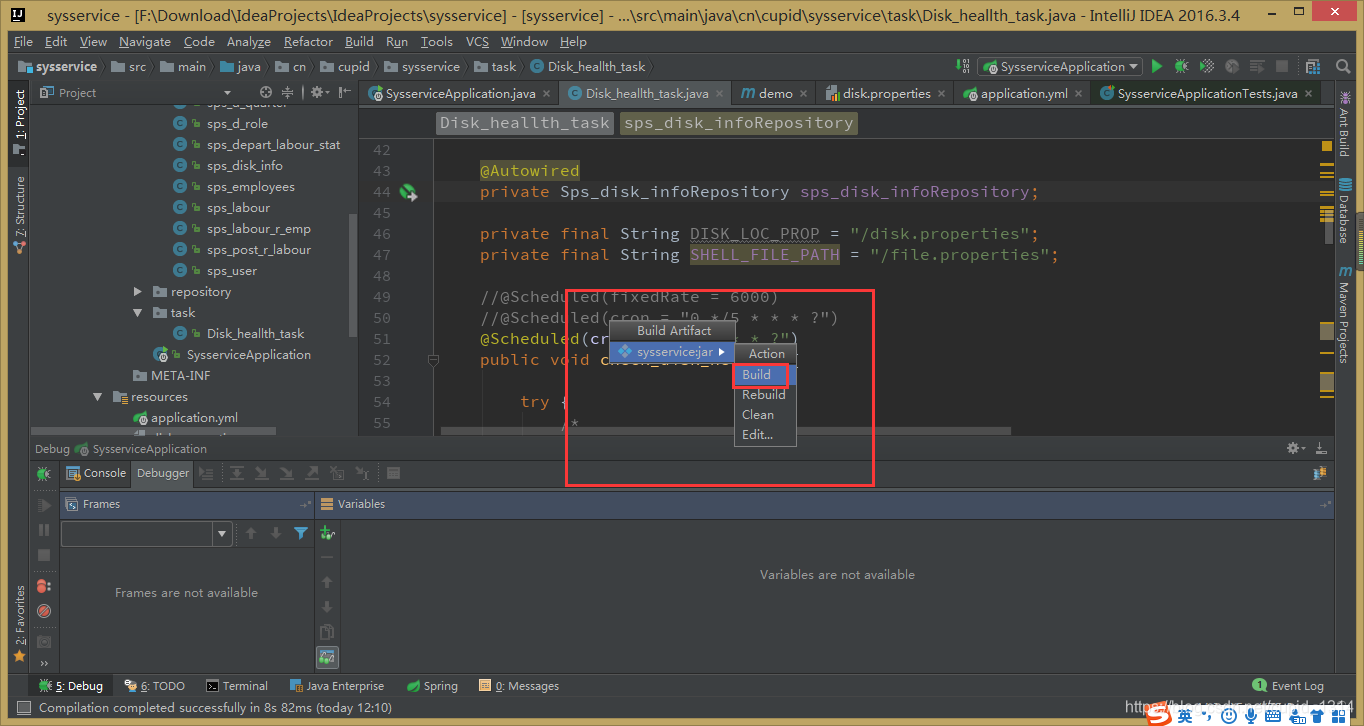The width and height of the screenshot is (1364, 726).
Task: Click the Project panel vertical scrollbar
Action: coord(352,275)
